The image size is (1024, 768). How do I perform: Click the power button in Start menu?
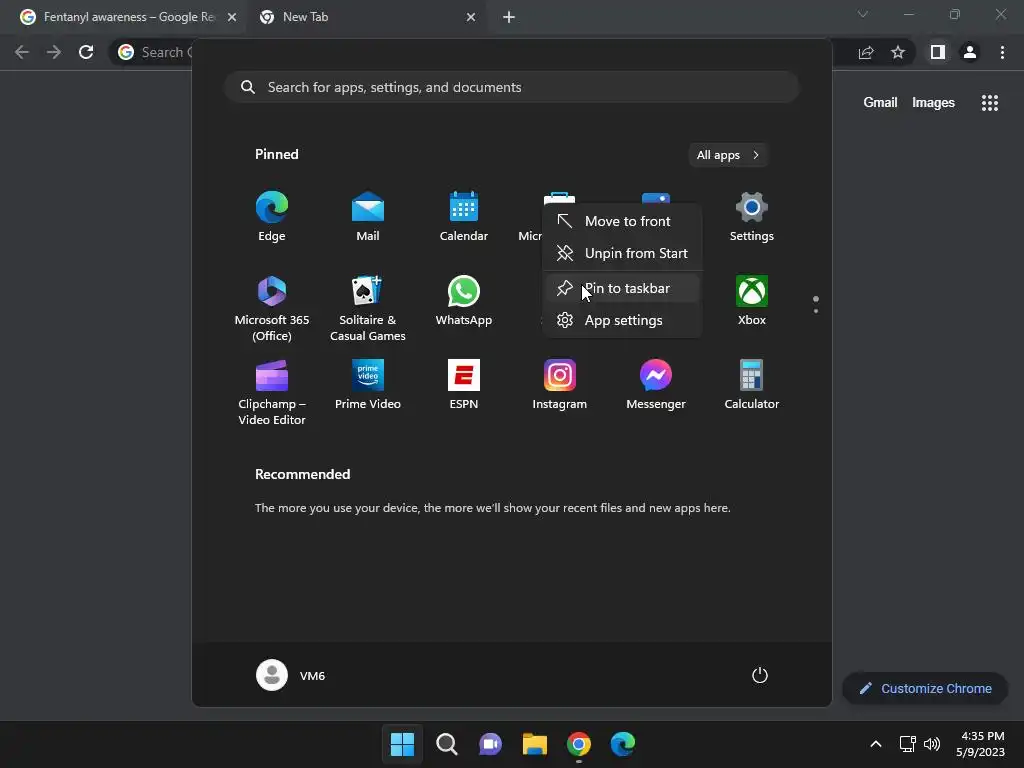[760, 675]
